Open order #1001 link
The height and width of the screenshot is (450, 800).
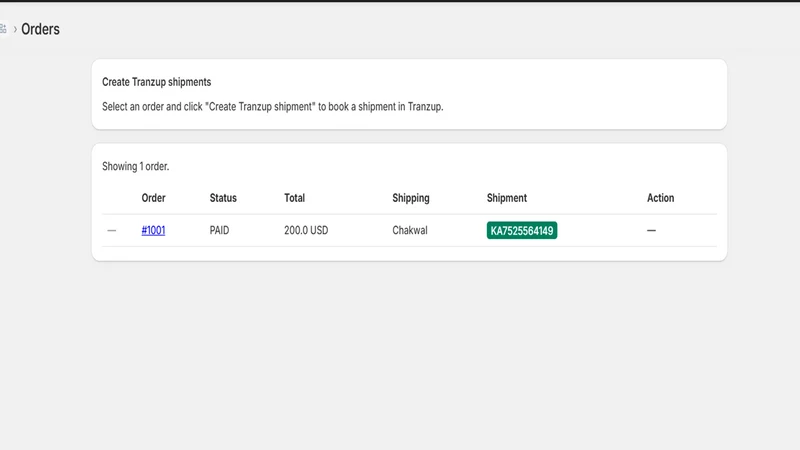pyautogui.click(x=153, y=230)
